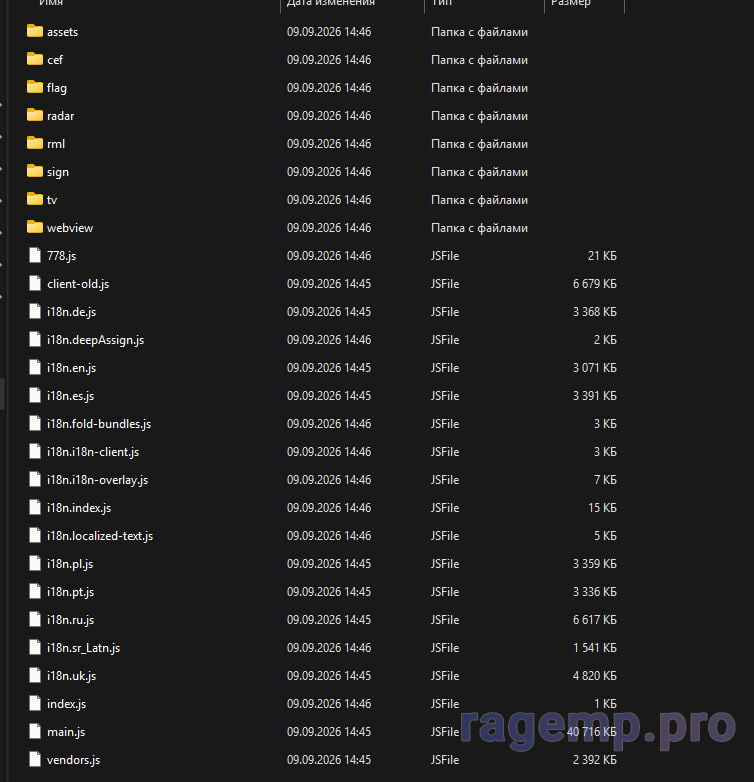Select the sign folder name
The image size is (754, 782).
coord(58,173)
